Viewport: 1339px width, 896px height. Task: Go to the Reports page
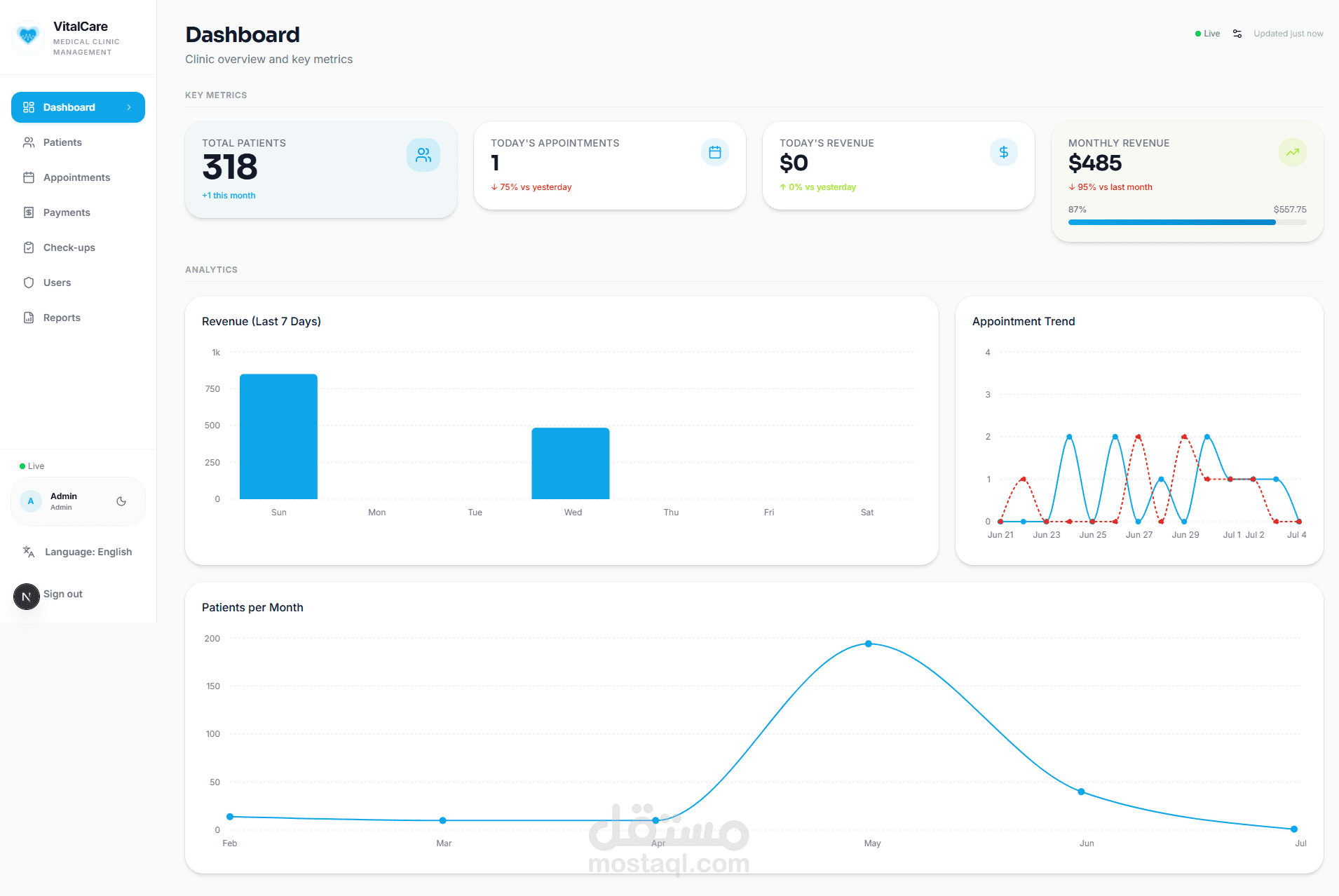(78, 318)
